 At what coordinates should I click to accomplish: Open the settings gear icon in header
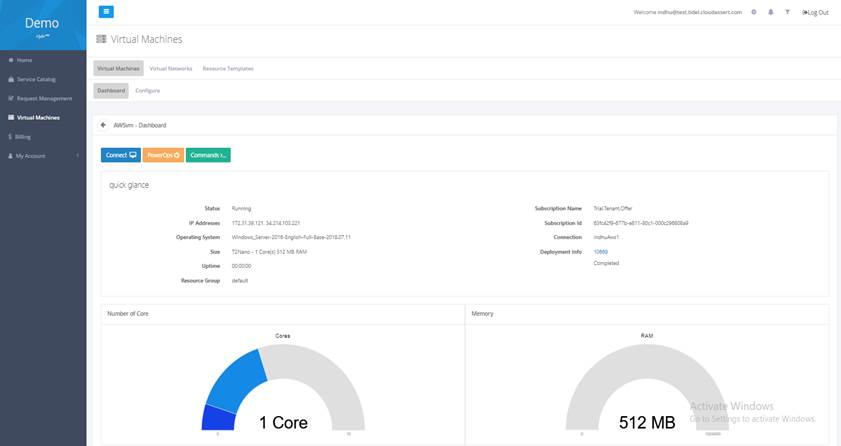coord(754,12)
